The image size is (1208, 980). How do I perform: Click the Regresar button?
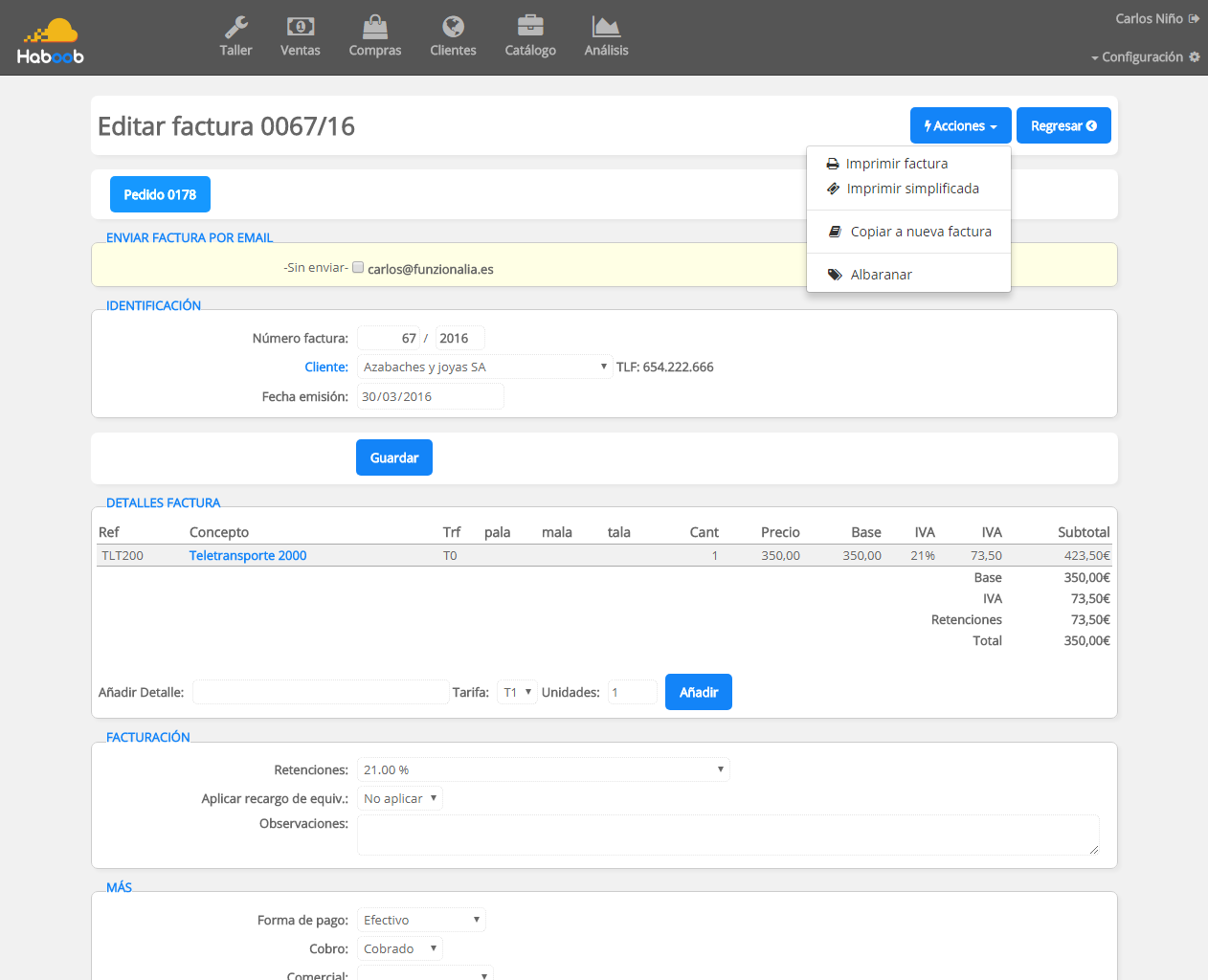coord(1063,125)
